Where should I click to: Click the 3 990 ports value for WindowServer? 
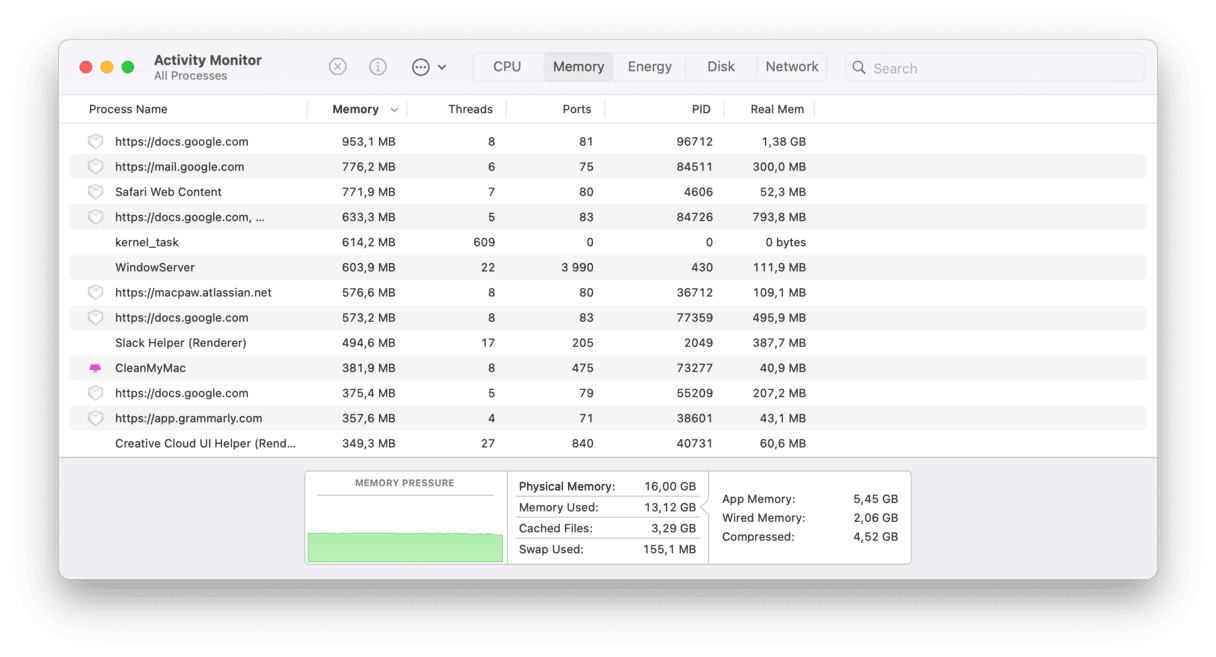point(576,268)
